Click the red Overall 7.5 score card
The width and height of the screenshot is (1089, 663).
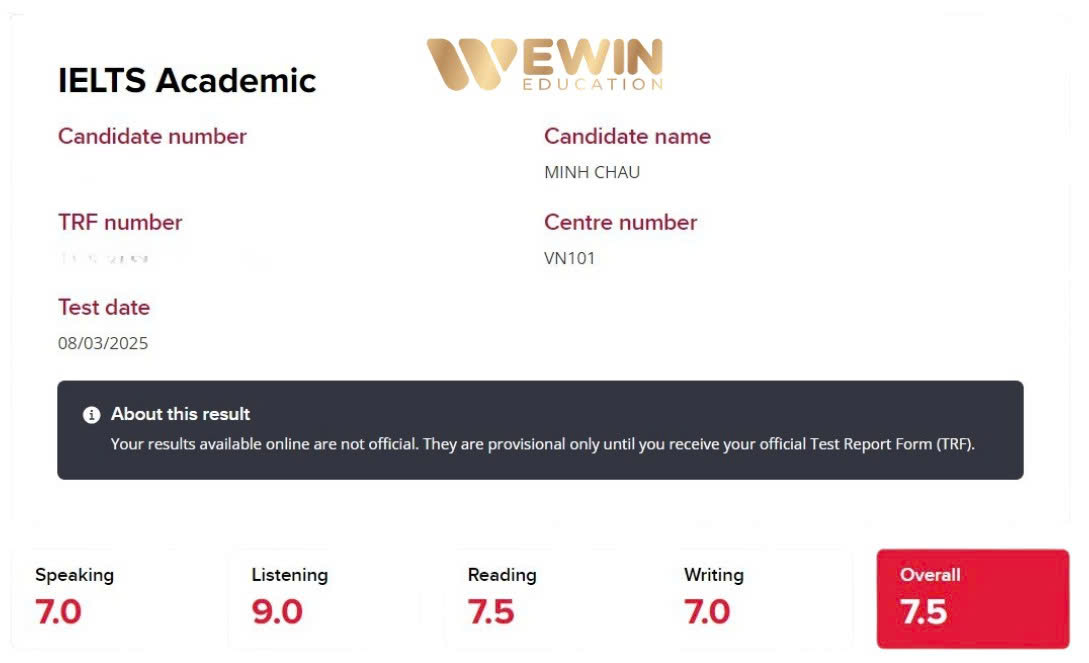click(972, 598)
